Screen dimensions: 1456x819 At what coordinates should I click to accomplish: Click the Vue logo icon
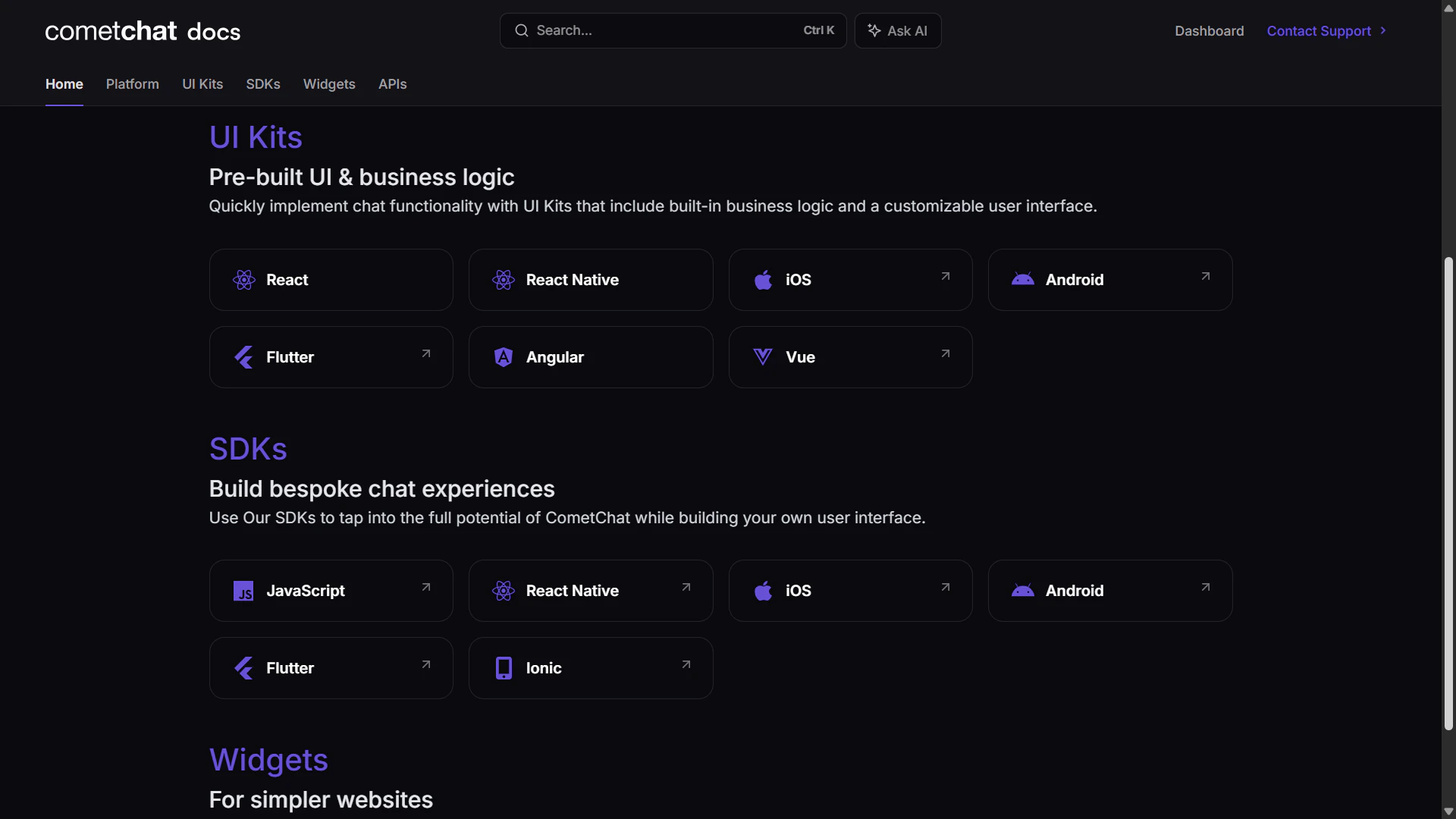(763, 357)
